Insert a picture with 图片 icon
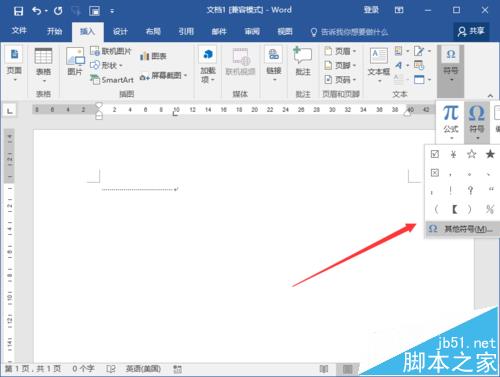 [75, 62]
